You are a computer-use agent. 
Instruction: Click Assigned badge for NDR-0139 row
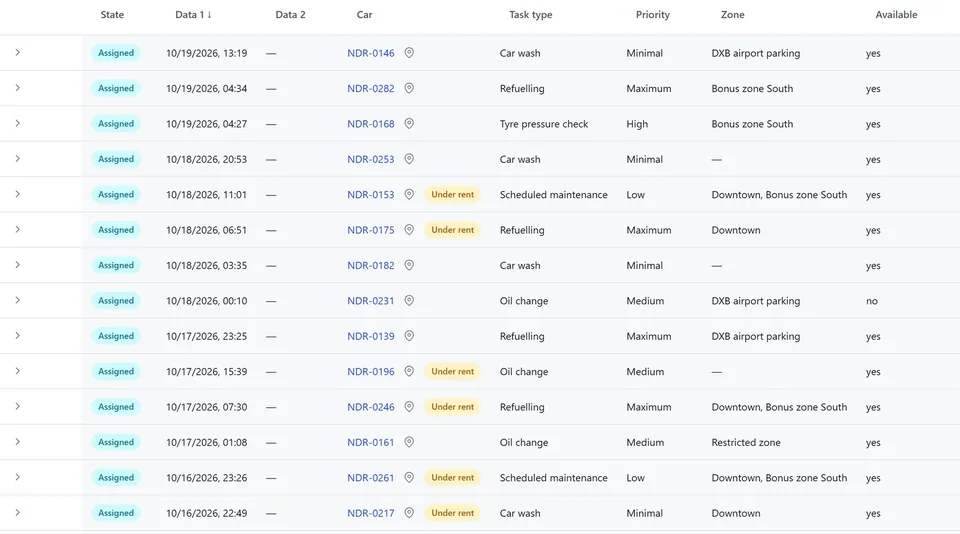(x=116, y=336)
